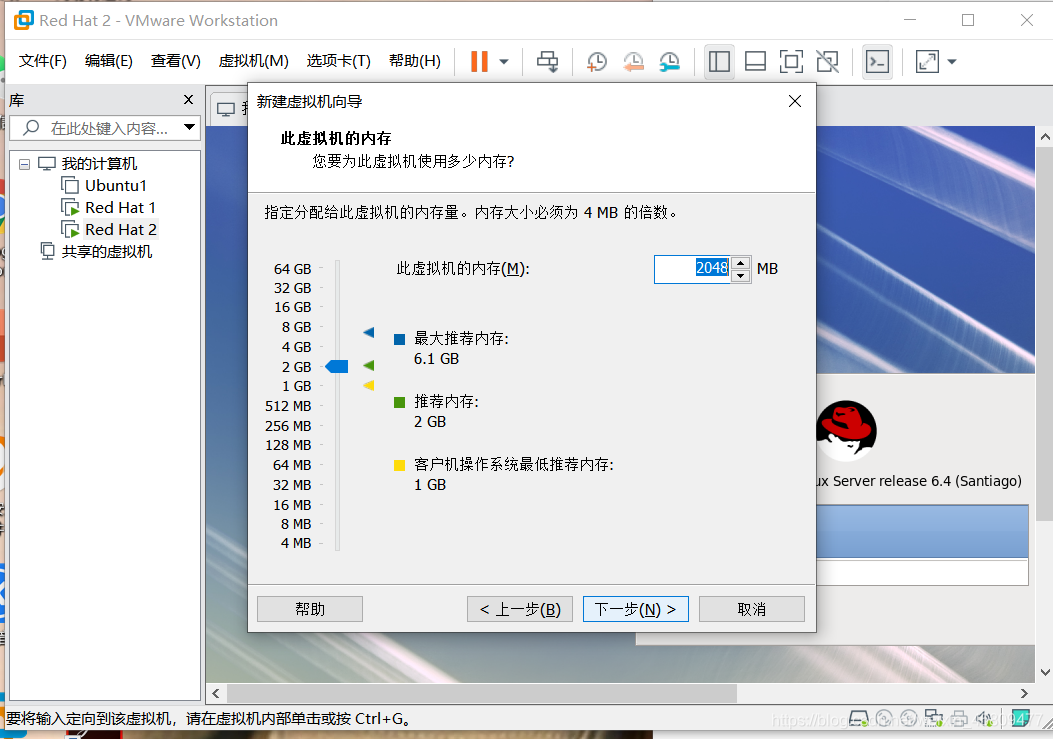This screenshot has width=1053, height=739.
Task: Click the 4 GB label on memory scale
Action: click(x=296, y=347)
